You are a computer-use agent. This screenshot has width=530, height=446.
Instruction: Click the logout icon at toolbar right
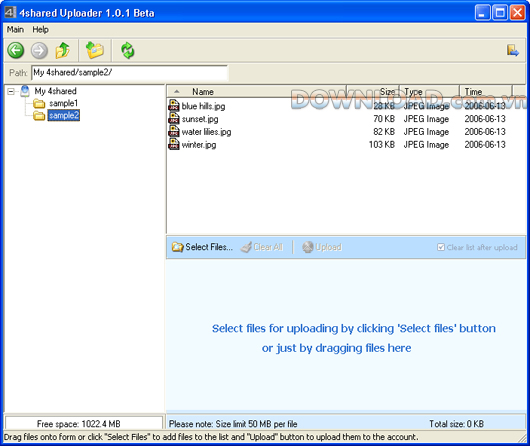click(512, 51)
